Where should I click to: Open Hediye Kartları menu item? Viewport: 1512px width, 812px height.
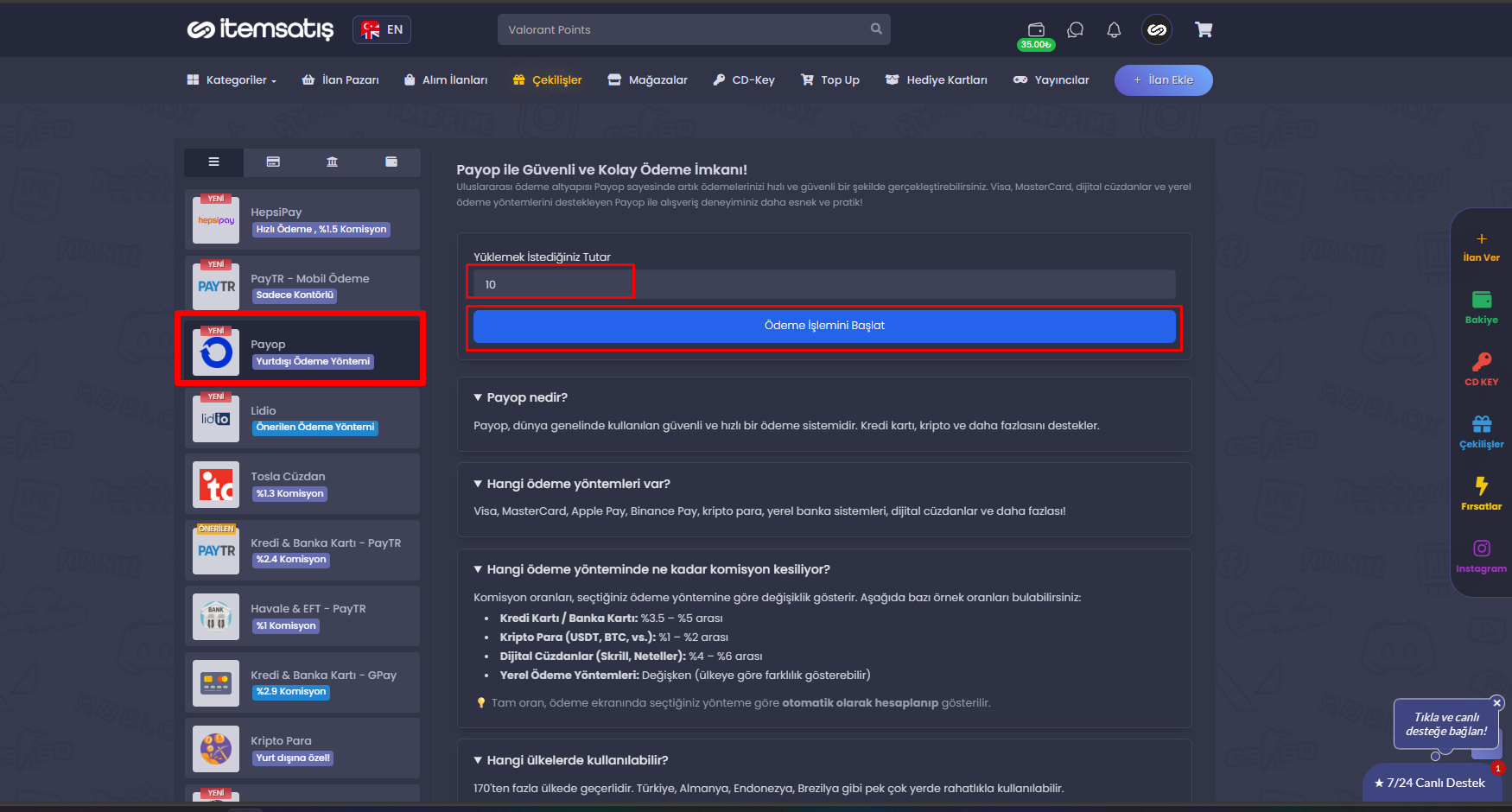(x=937, y=80)
